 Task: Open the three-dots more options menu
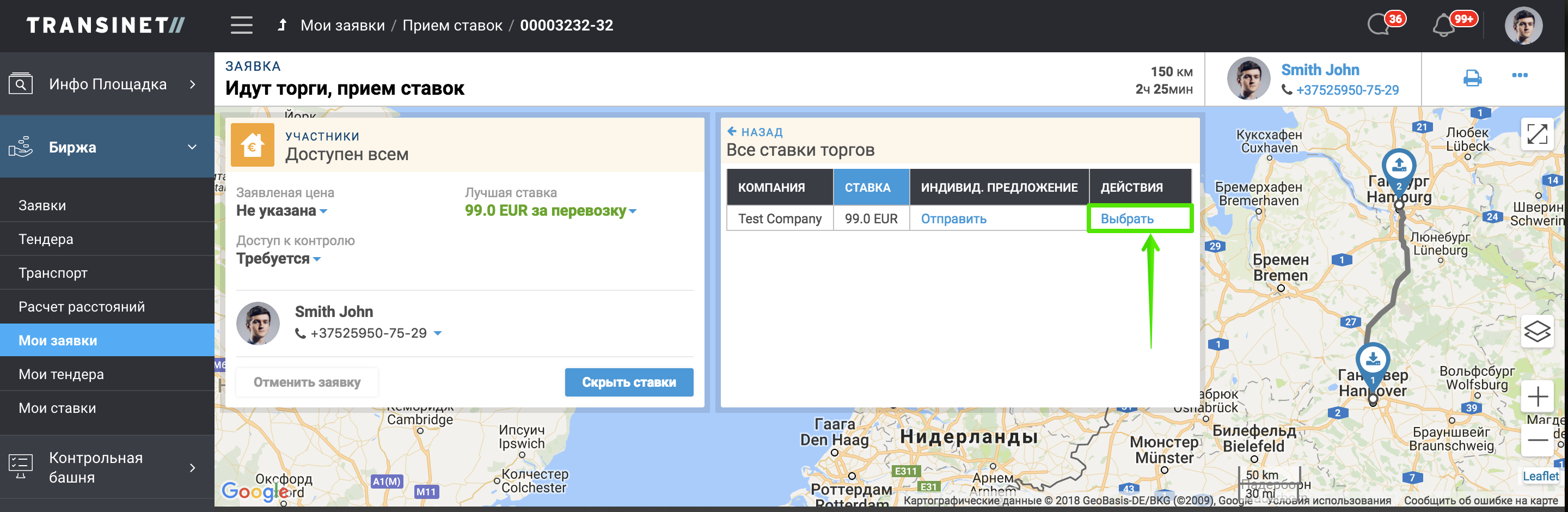pyautogui.click(x=1520, y=76)
